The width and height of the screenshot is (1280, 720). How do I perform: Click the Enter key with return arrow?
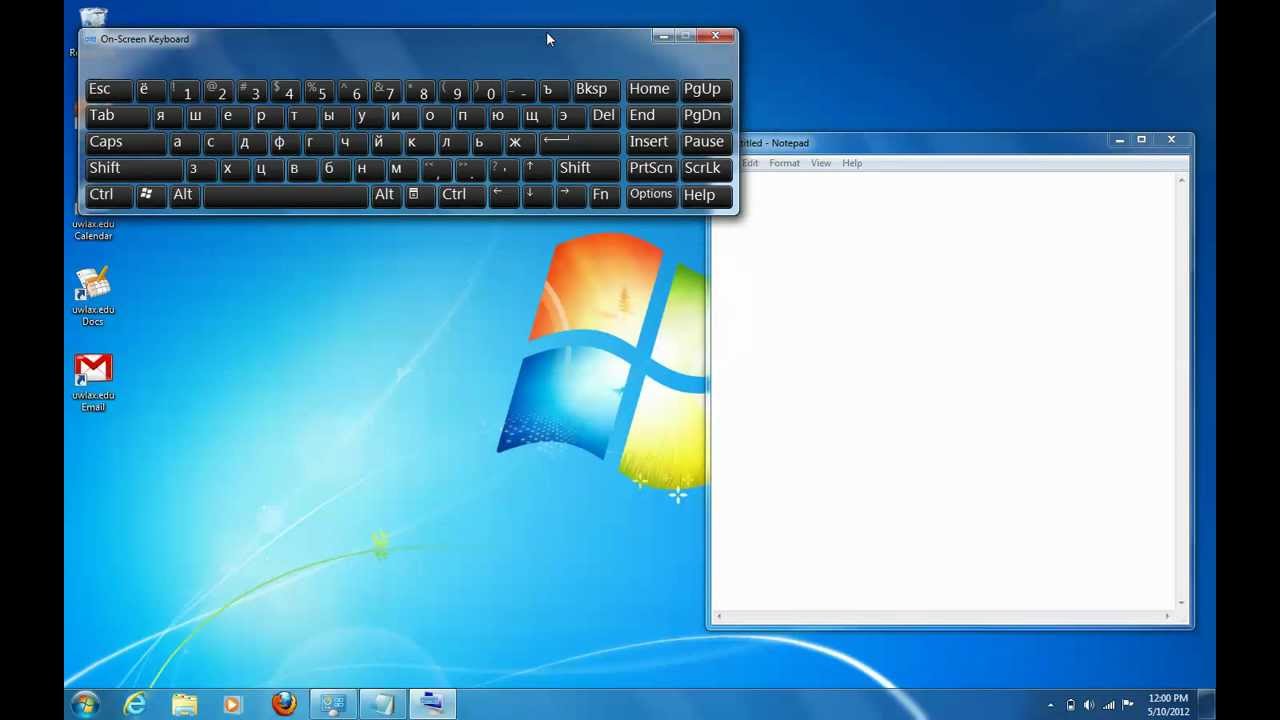(x=578, y=142)
